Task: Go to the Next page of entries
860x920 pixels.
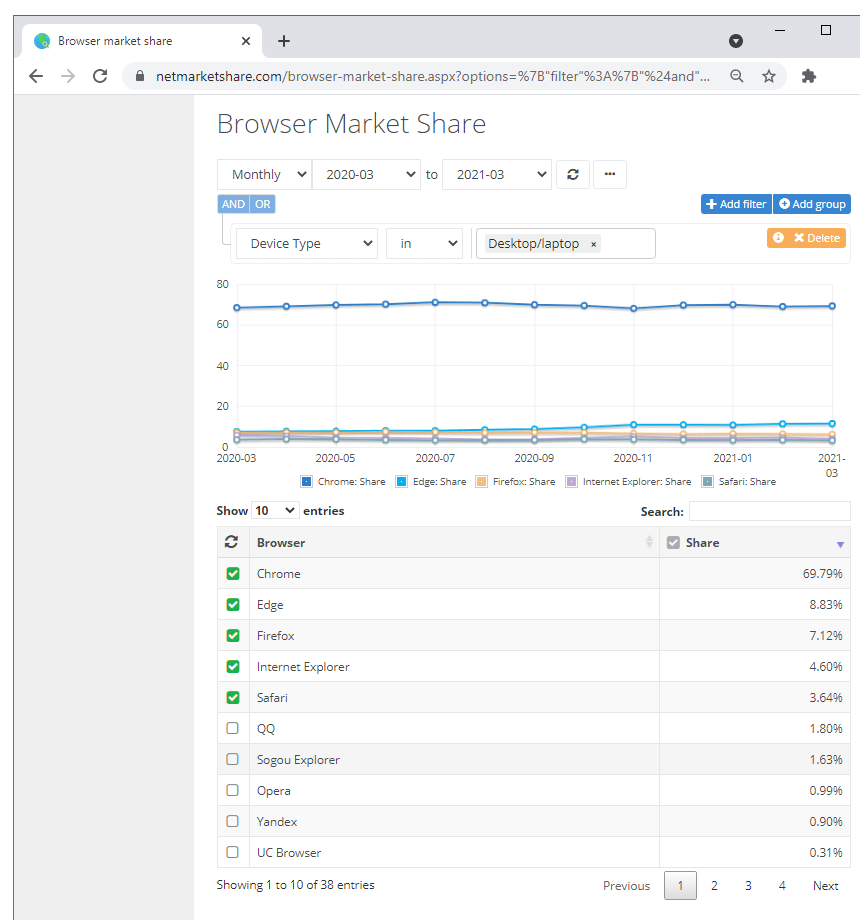Action: coord(825,885)
